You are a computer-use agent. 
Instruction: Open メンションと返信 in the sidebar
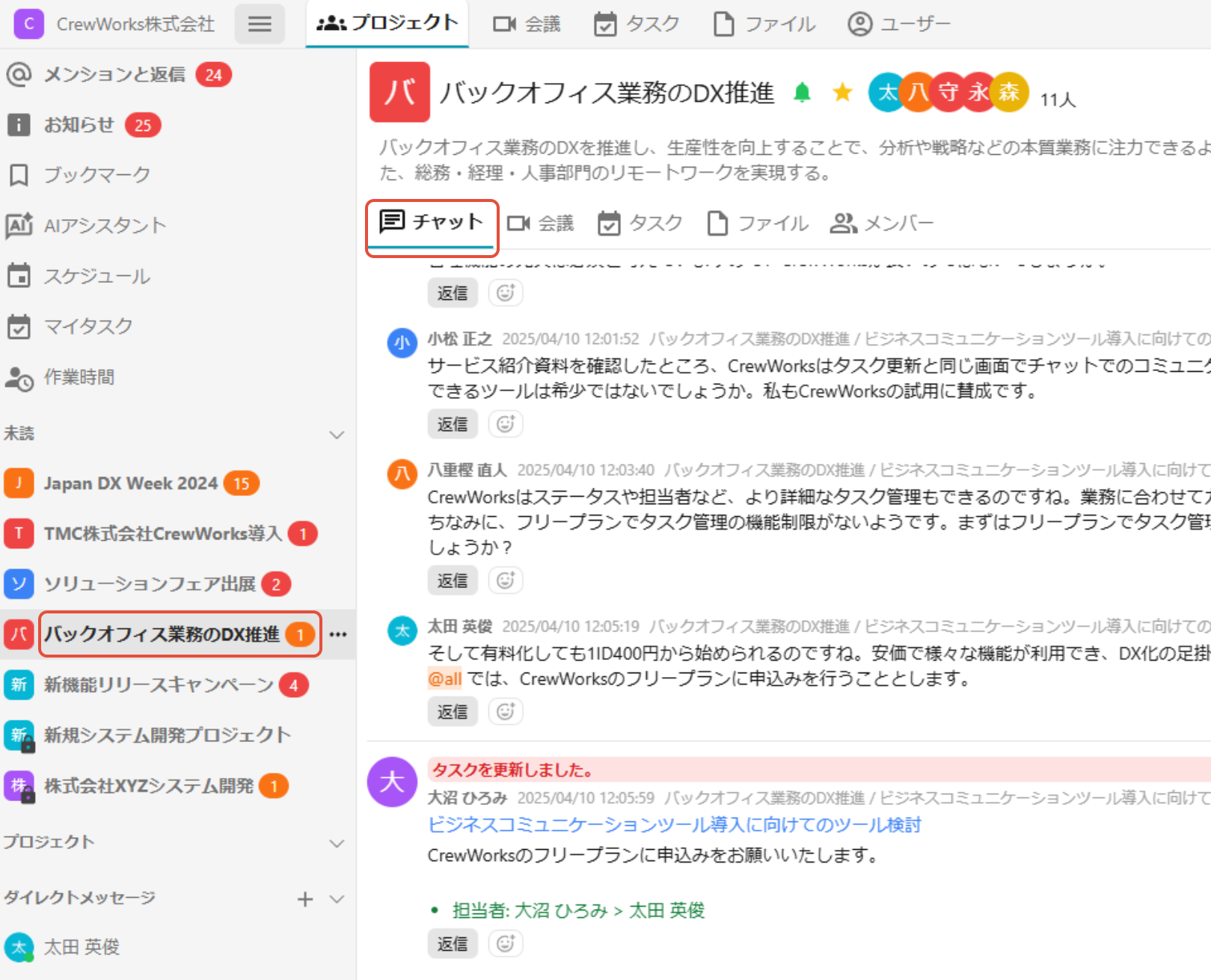coord(114,75)
